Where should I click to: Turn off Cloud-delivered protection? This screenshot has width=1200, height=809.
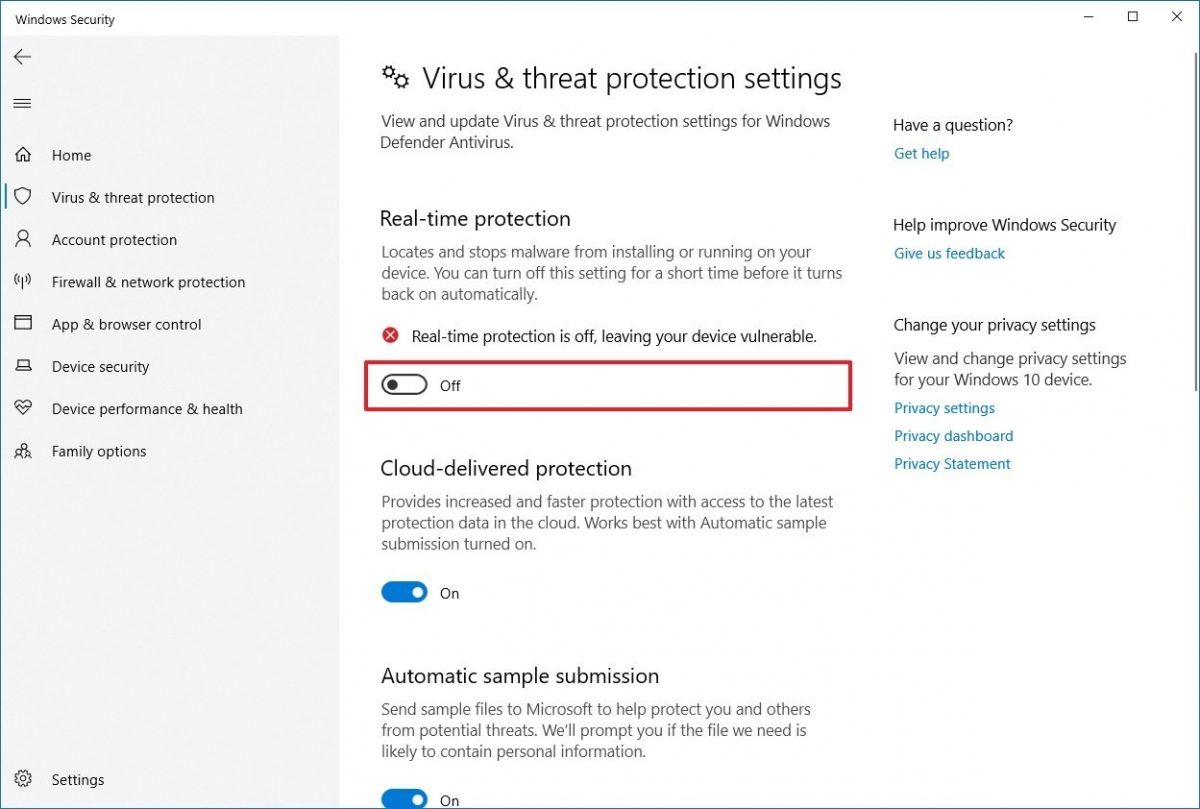click(404, 592)
